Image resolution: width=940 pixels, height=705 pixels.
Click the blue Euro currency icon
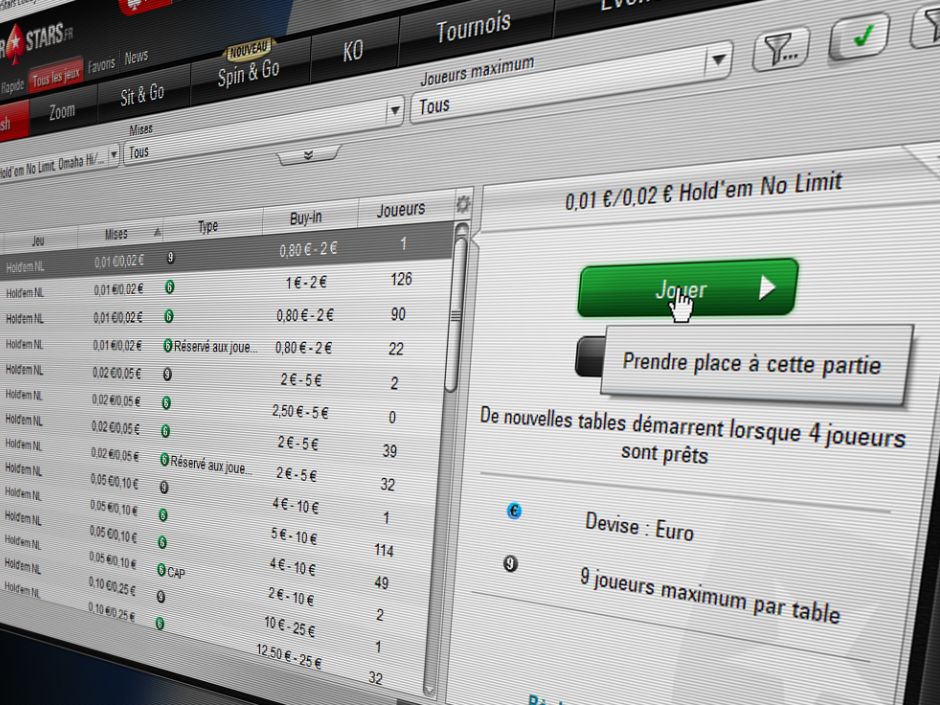tap(514, 511)
